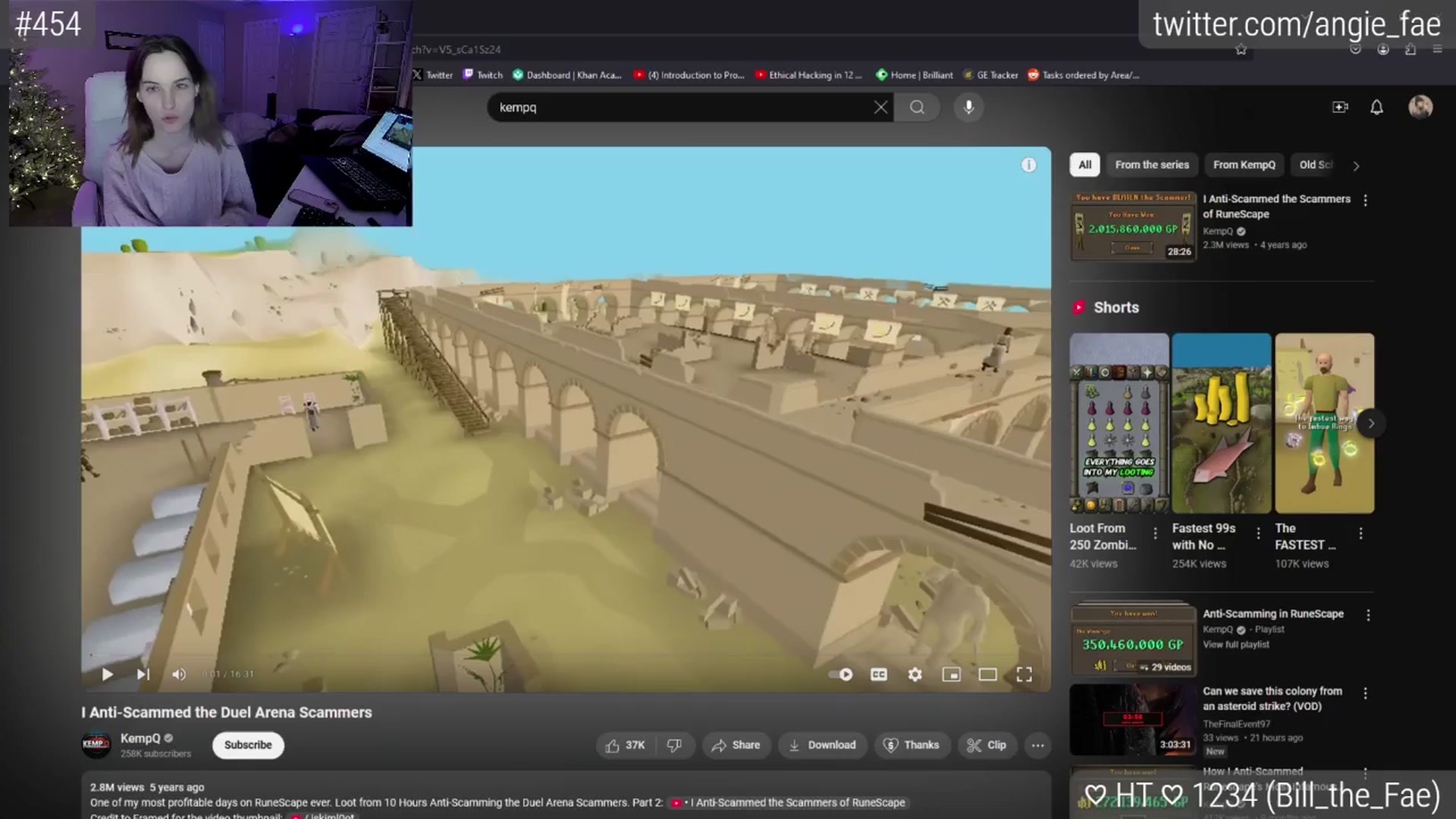Image resolution: width=1456 pixels, height=819 pixels.
Task: Open Tasks ordered by Area bookmark
Action: (1084, 75)
